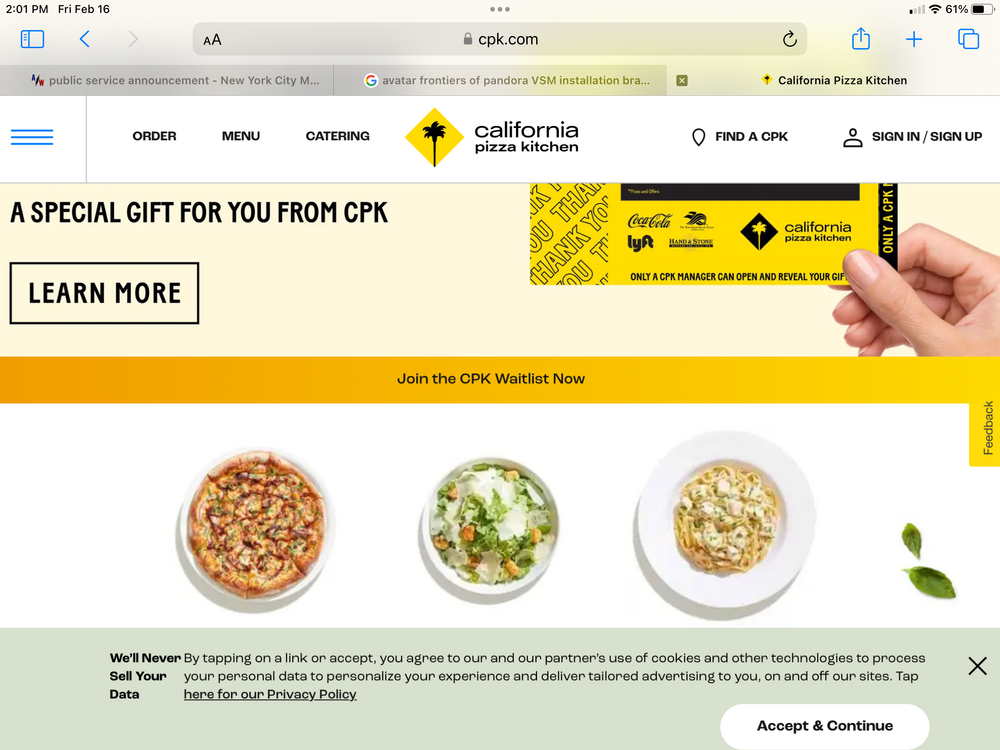Click the California Pizza Kitchen palm logo
This screenshot has width=1000, height=750.
(x=492, y=137)
